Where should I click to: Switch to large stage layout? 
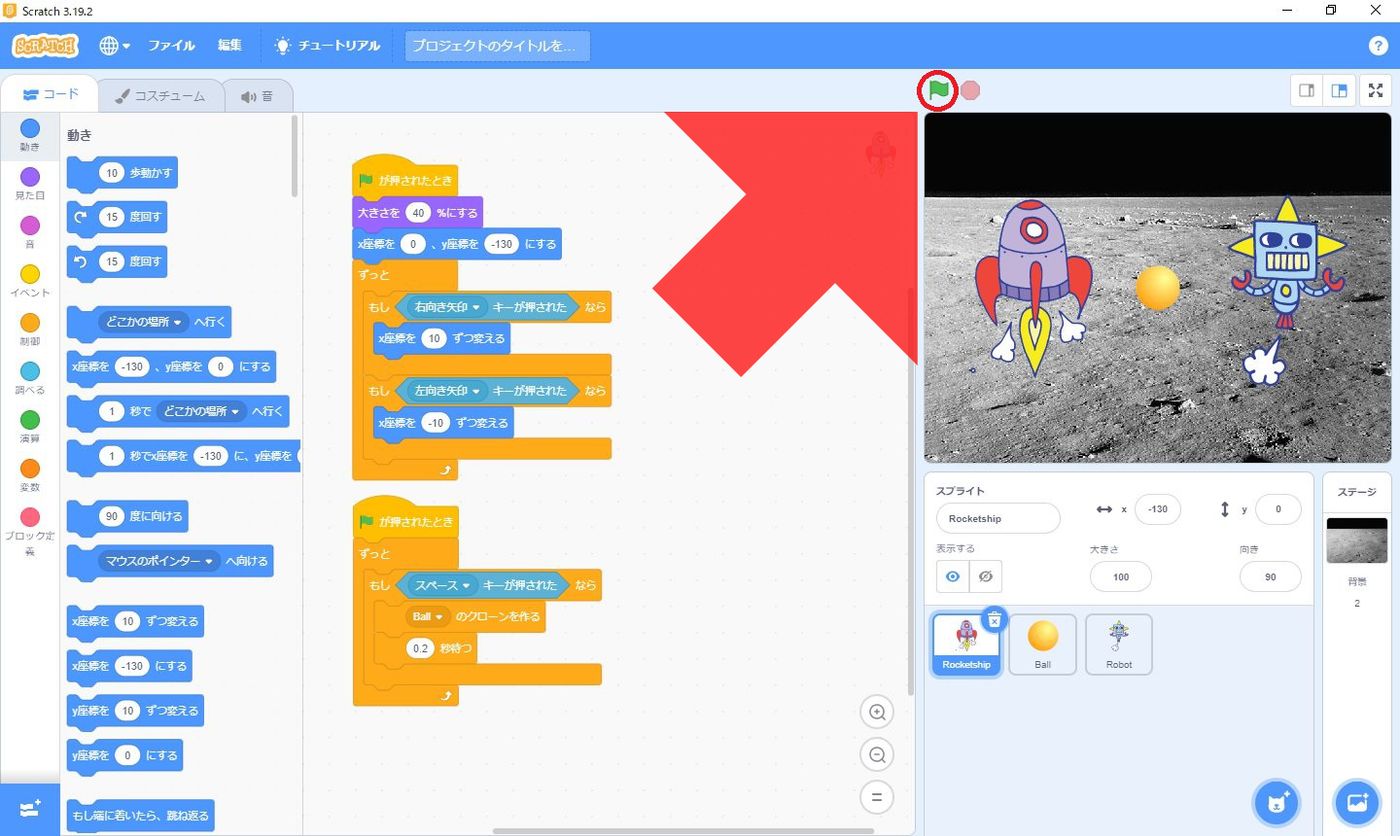tap(1338, 91)
